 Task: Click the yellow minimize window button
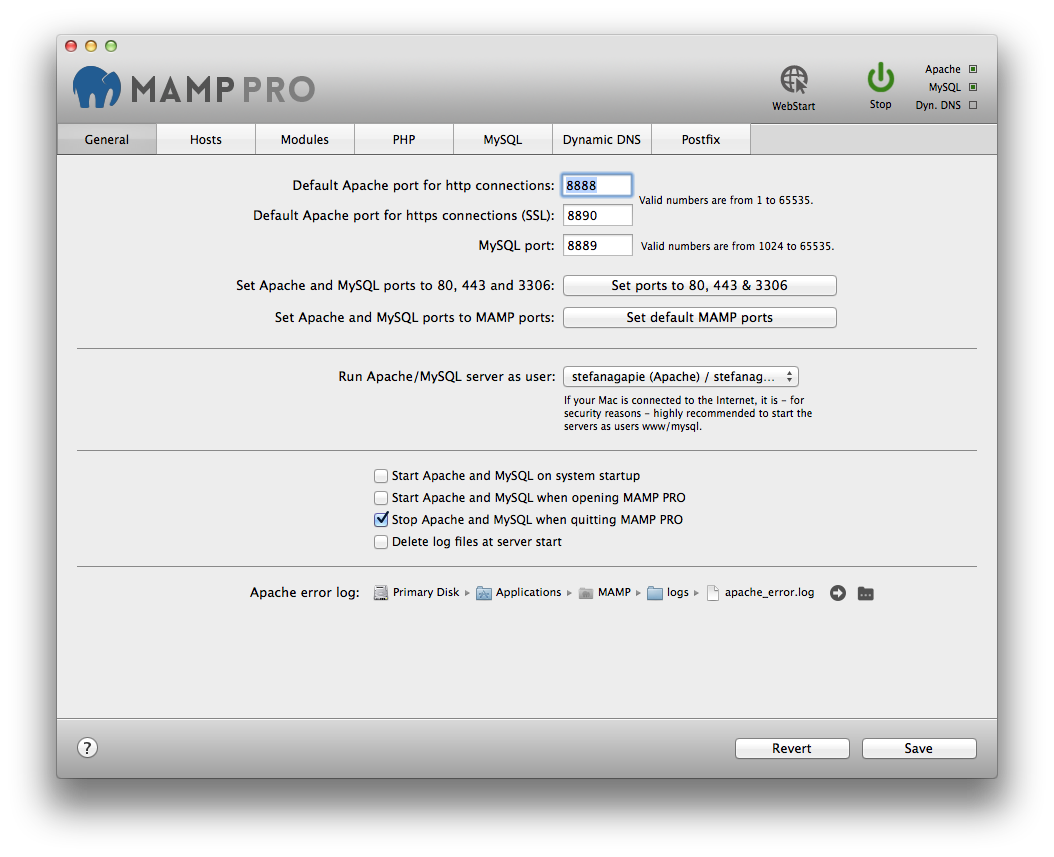click(91, 46)
